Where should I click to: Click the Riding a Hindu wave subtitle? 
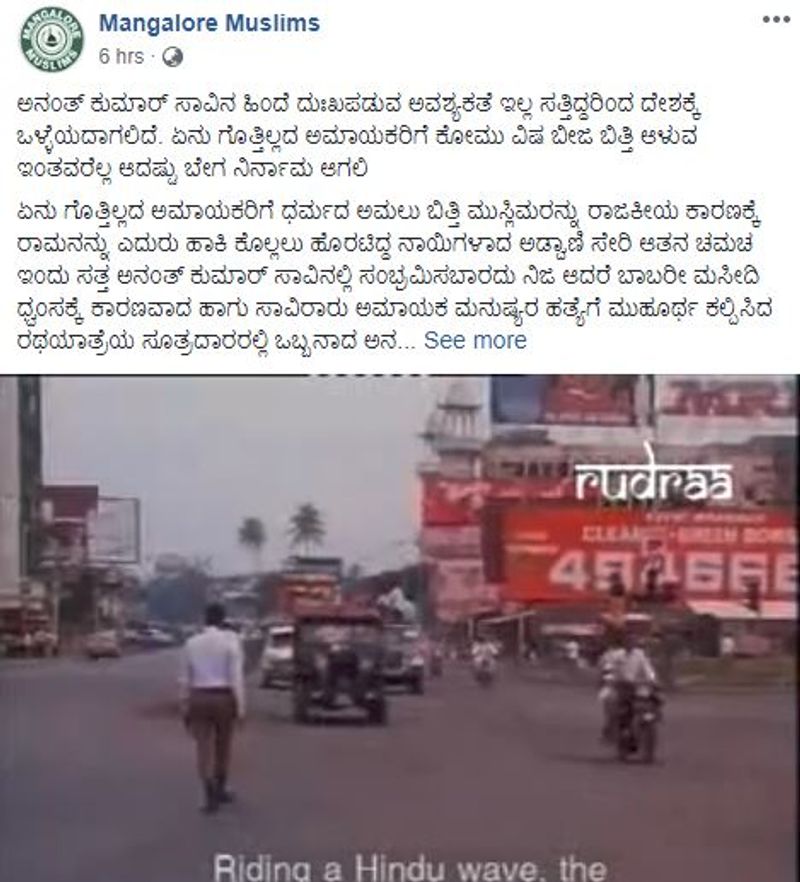tap(410, 867)
